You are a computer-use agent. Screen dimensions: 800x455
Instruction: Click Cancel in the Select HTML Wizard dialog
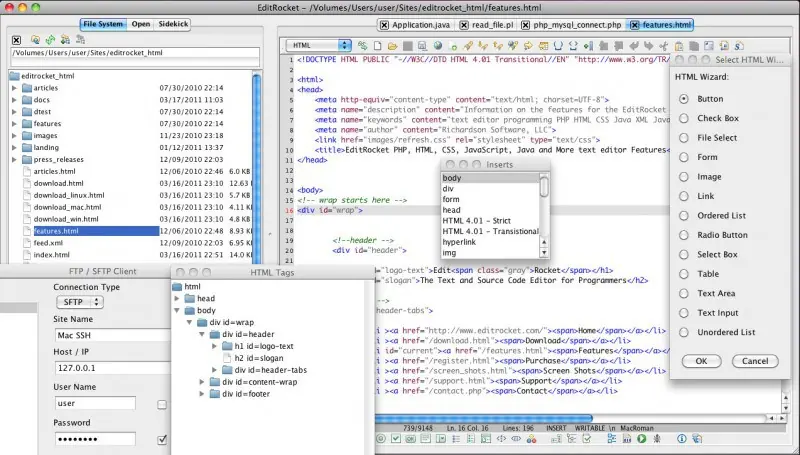pos(755,361)
